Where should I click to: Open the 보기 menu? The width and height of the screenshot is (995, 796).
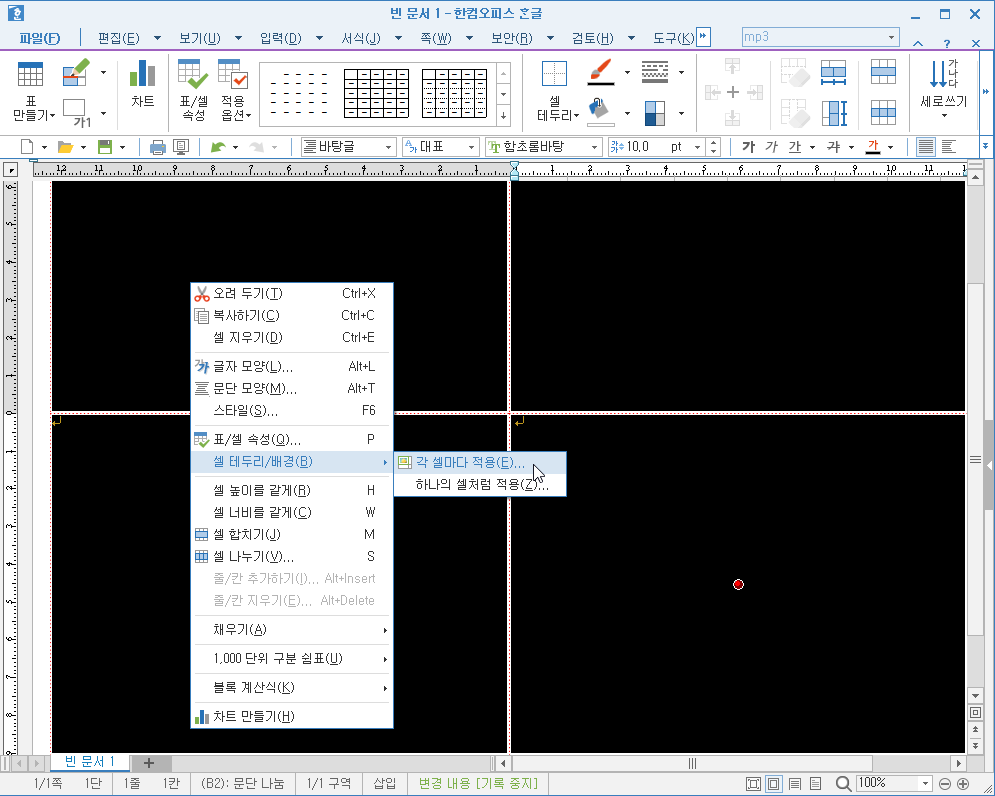pos(199,39)
